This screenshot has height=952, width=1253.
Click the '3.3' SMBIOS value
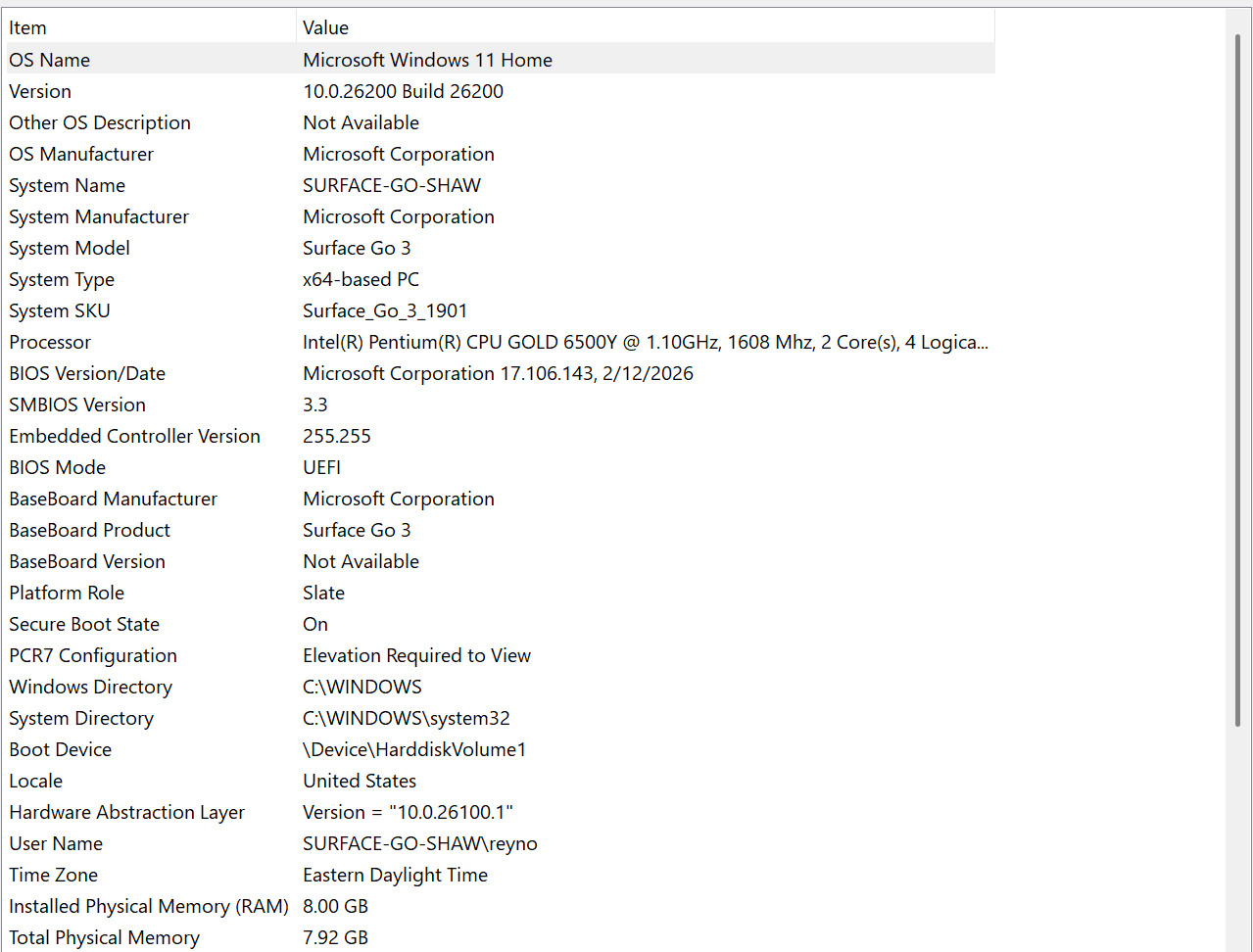click(315, 405)
